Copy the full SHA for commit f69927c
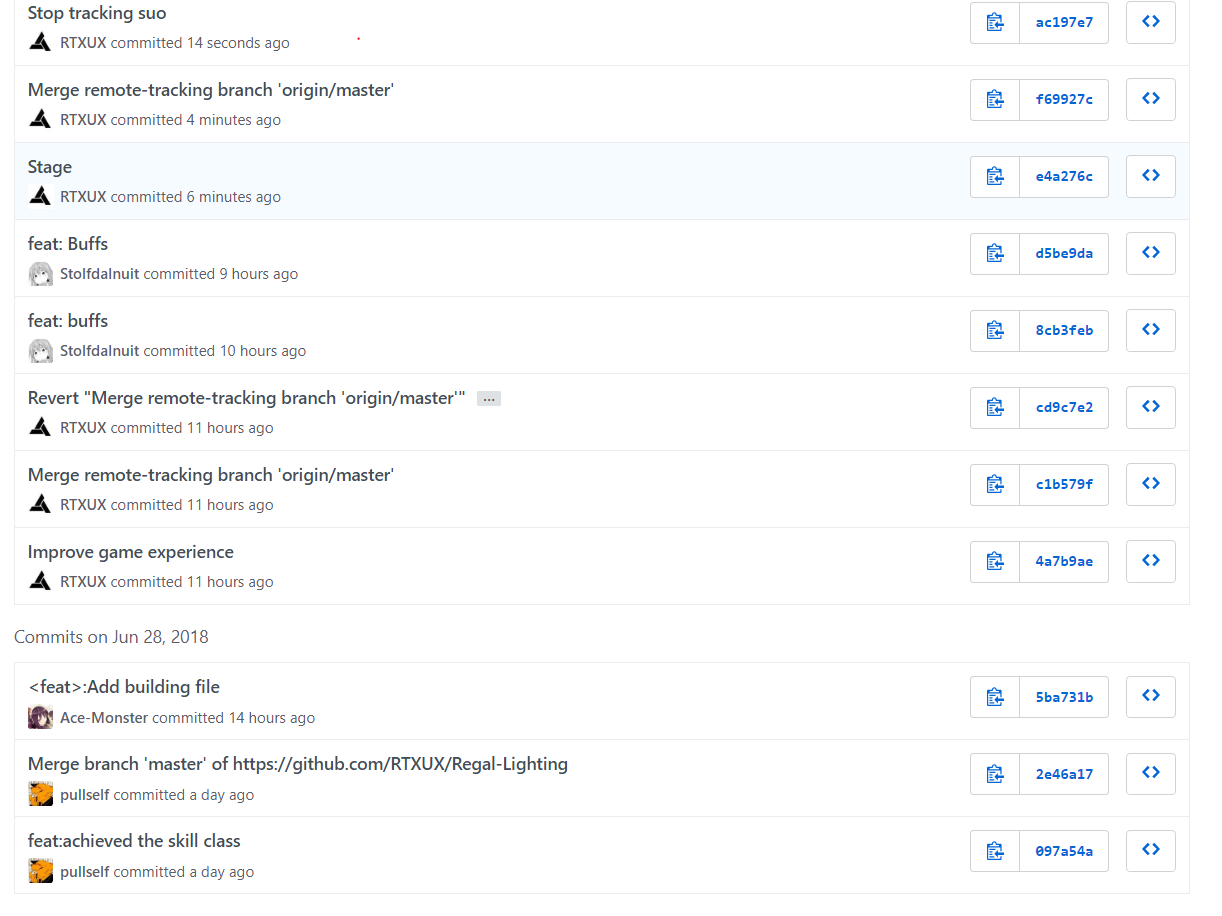This screenshot has width=1222, height=916. click(x=995, y=99)
